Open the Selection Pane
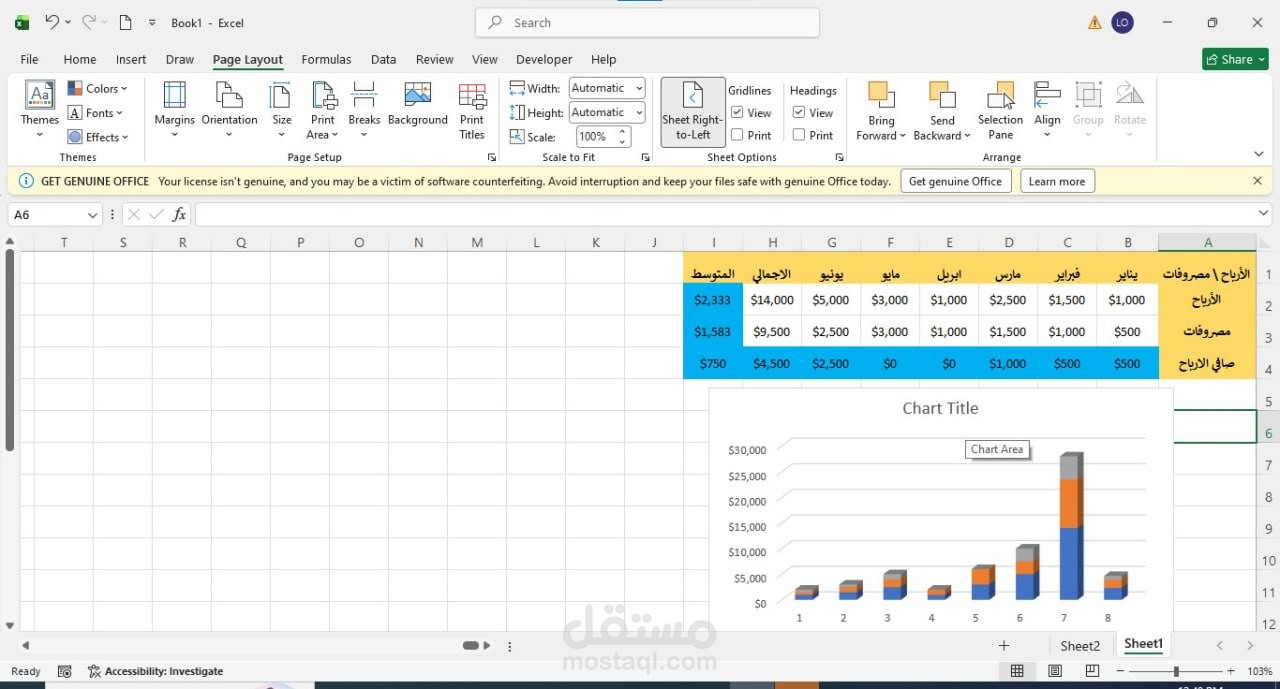The width and height of the screenshot is (1280, 689). [1000, 110]
